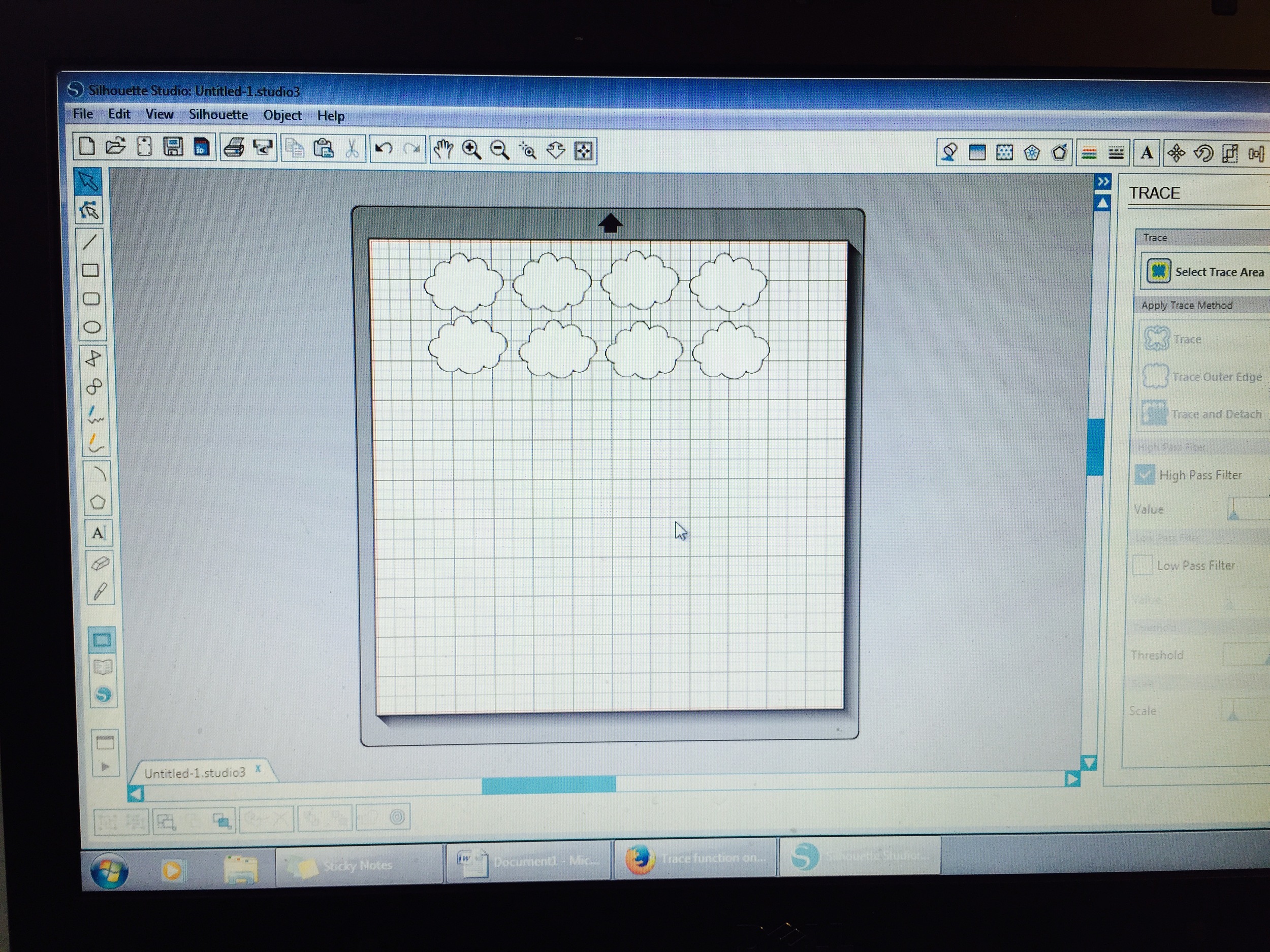Screen dimensions: 1270x952
Task: Close the Untitled-1.studio3 tab
Action: [x=259, y=768]
